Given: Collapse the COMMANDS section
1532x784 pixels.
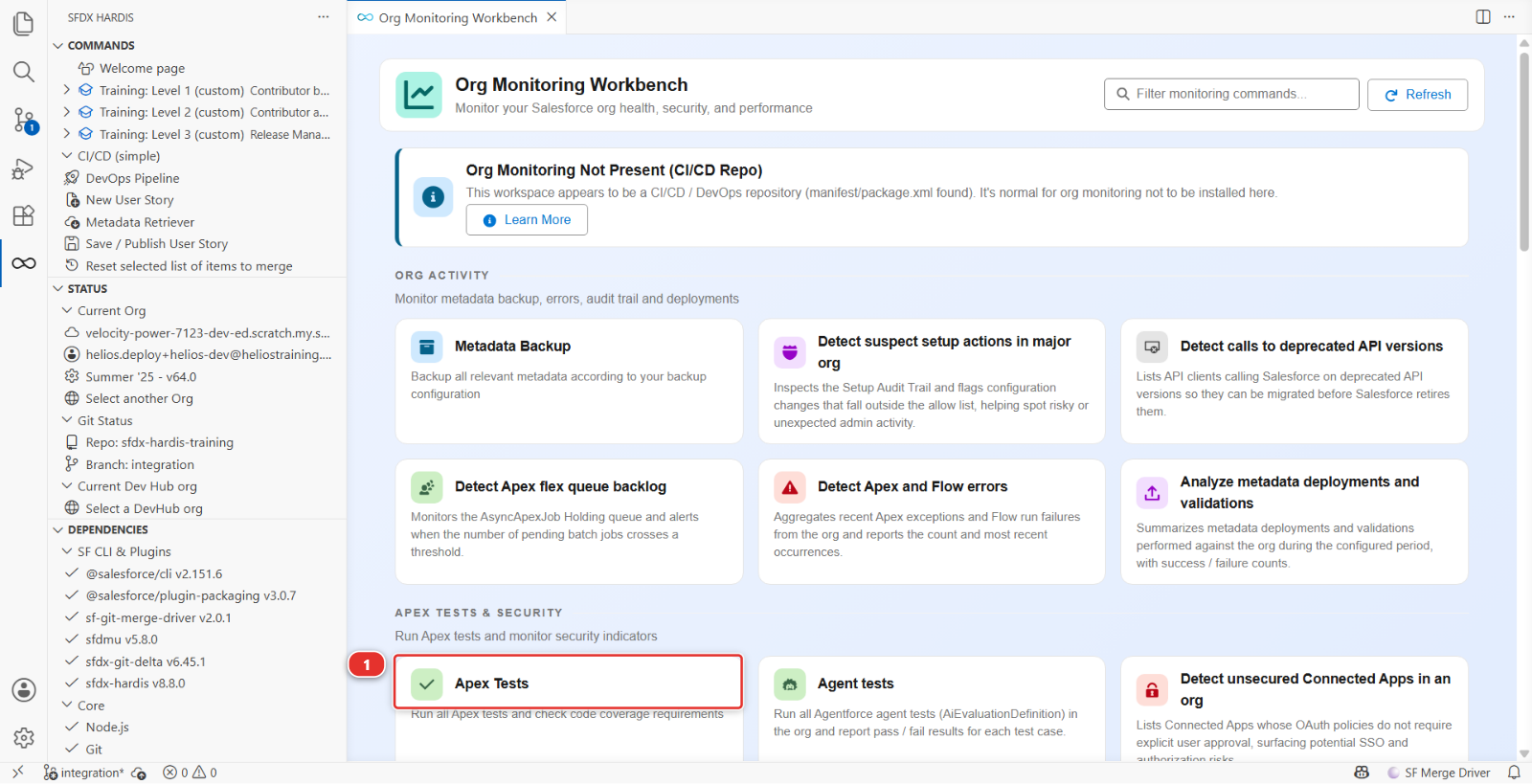Looking at the screenshot, I should point(58,45).
